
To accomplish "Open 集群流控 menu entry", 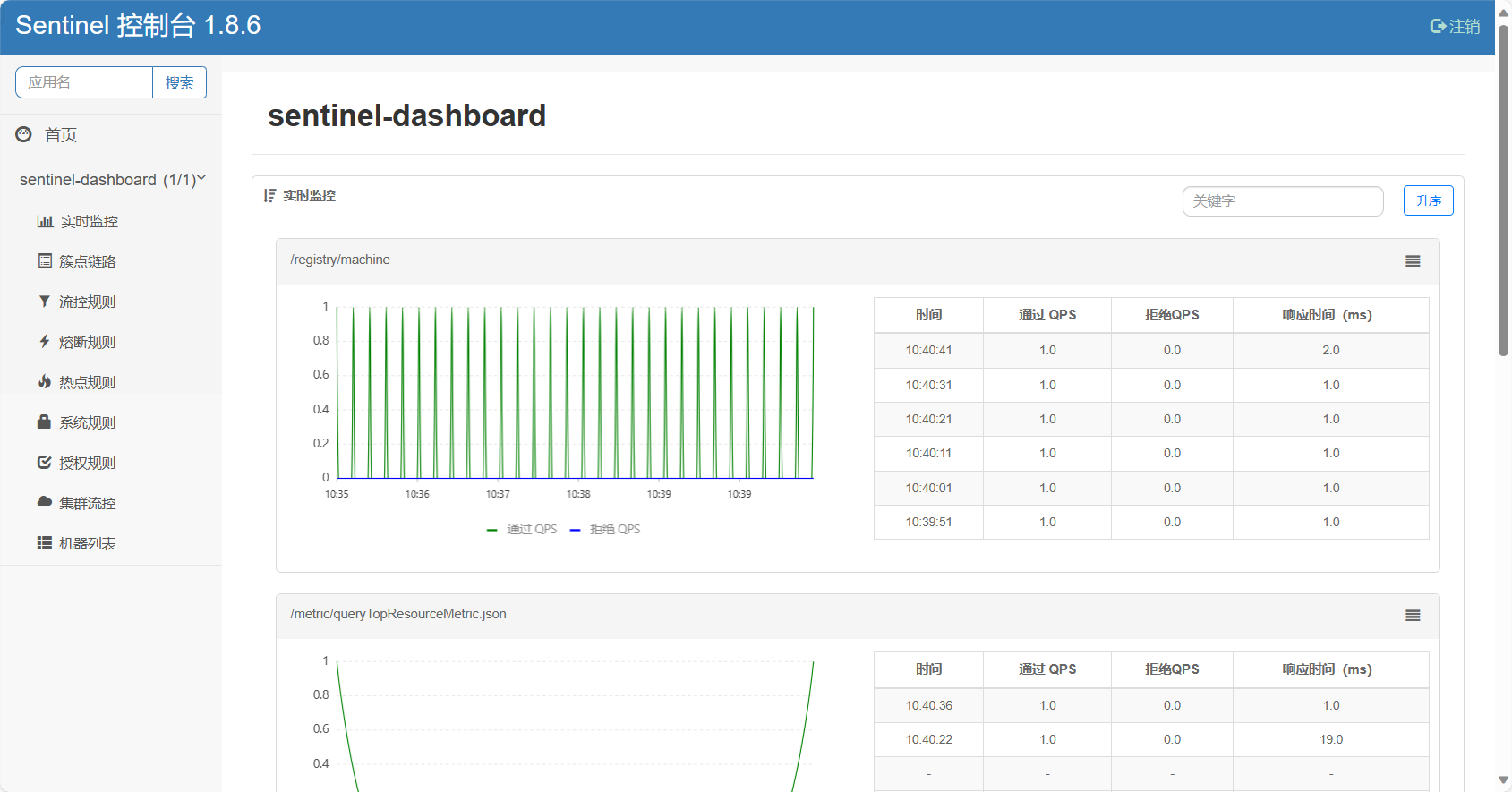I will (88, 504).
